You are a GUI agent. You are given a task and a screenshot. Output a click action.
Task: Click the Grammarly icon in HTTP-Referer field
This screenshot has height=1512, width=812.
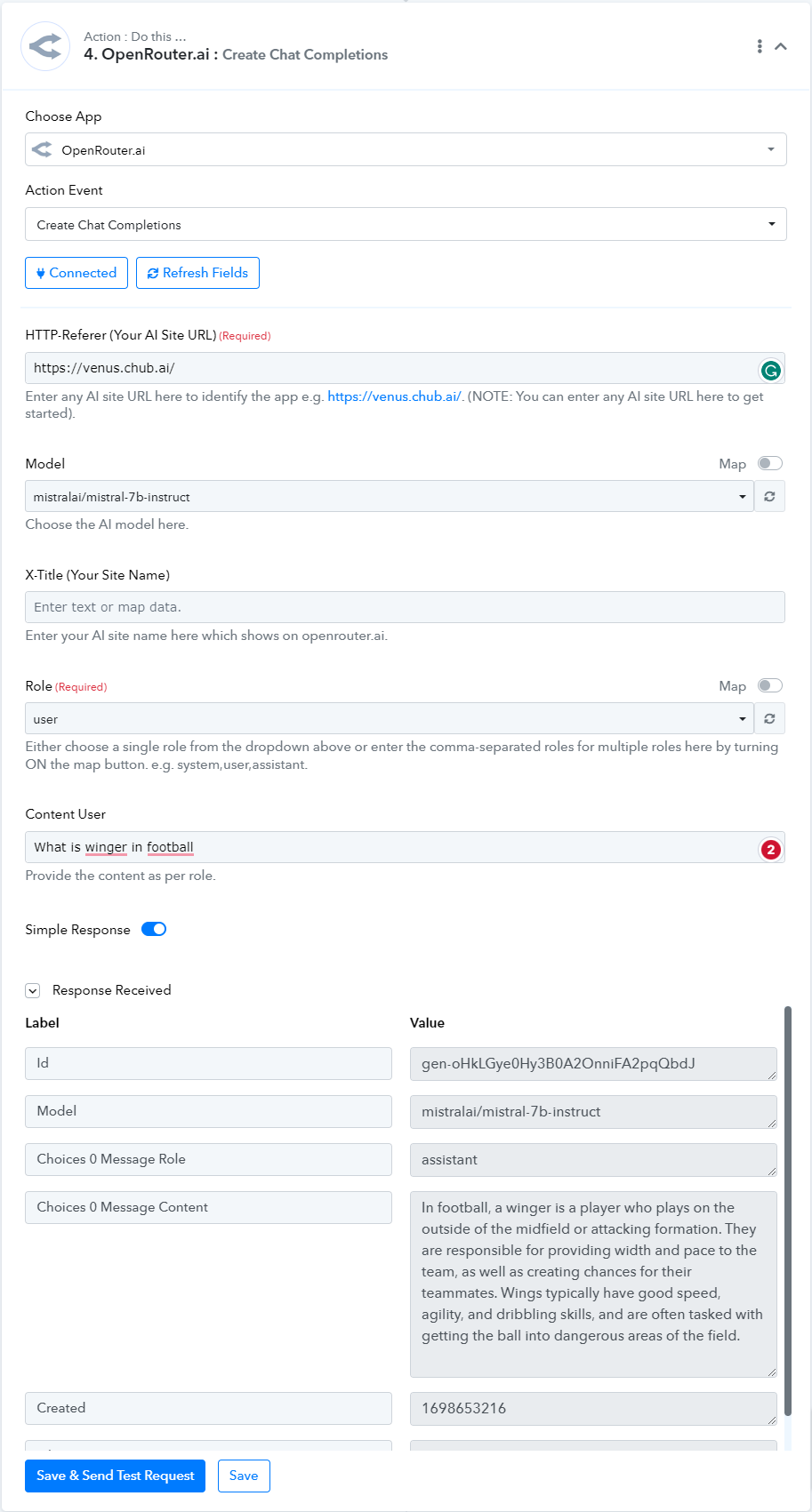771,371
